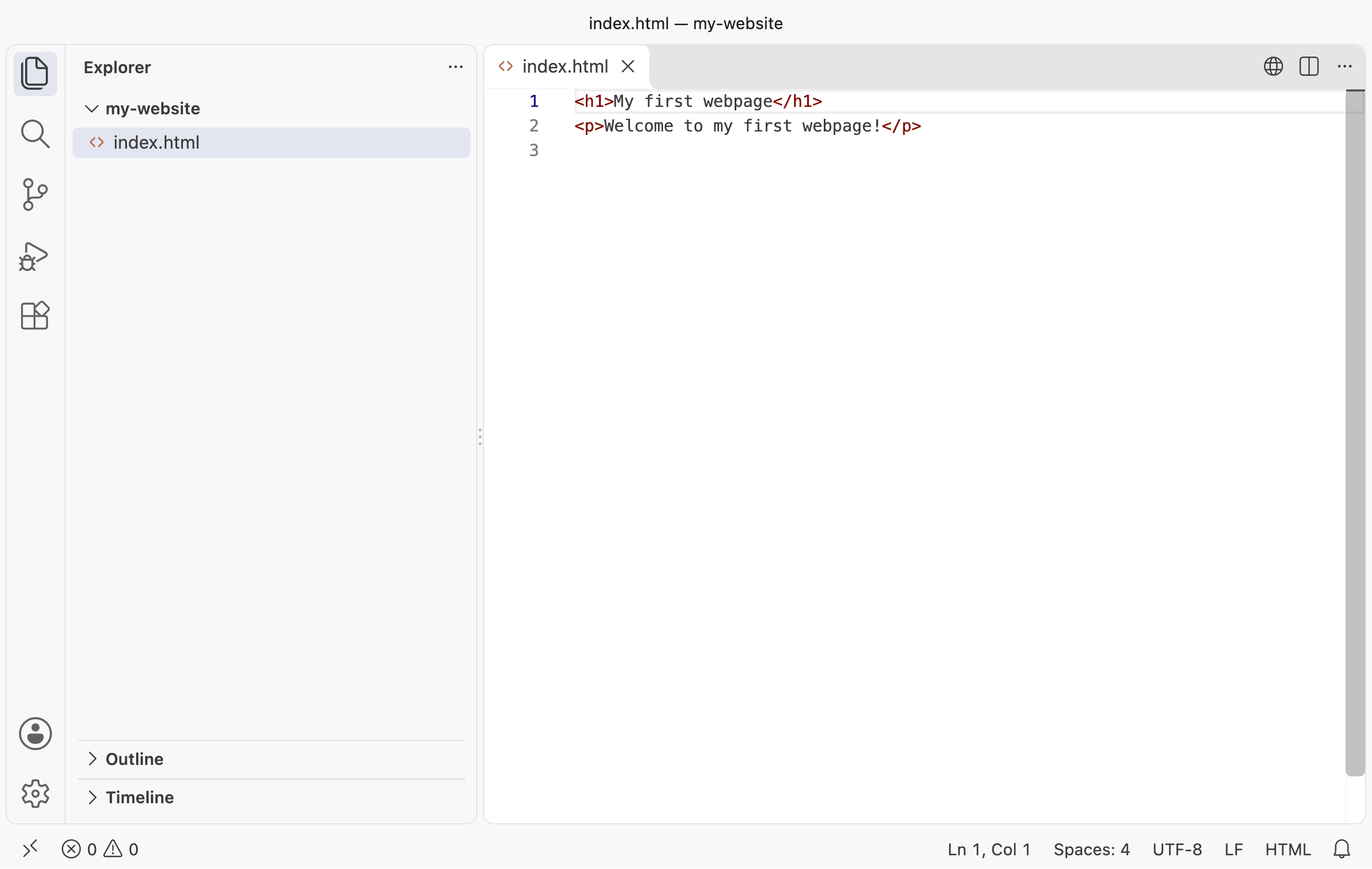Screen dimensions: 1372x869
Task: Change language mode via HTML entry
Action: point(1287,850)
